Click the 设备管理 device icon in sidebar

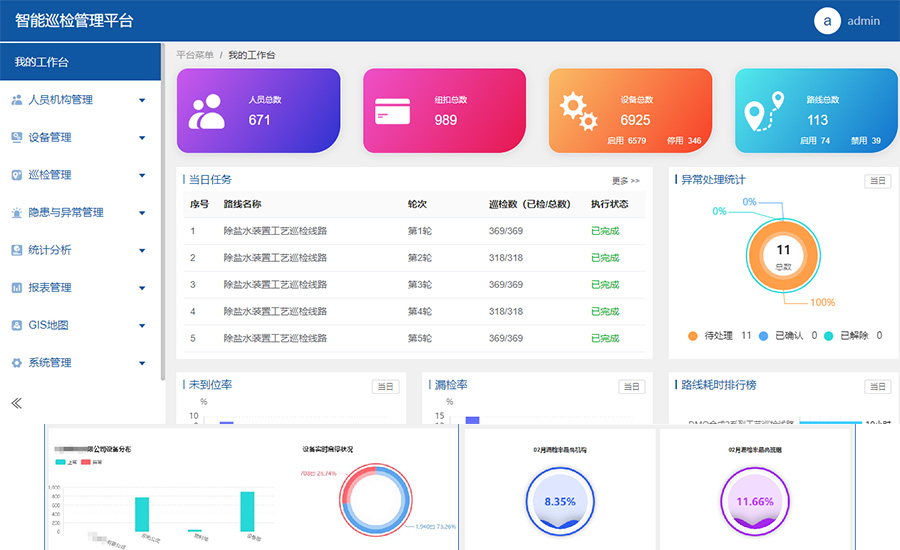pos(17,137)
